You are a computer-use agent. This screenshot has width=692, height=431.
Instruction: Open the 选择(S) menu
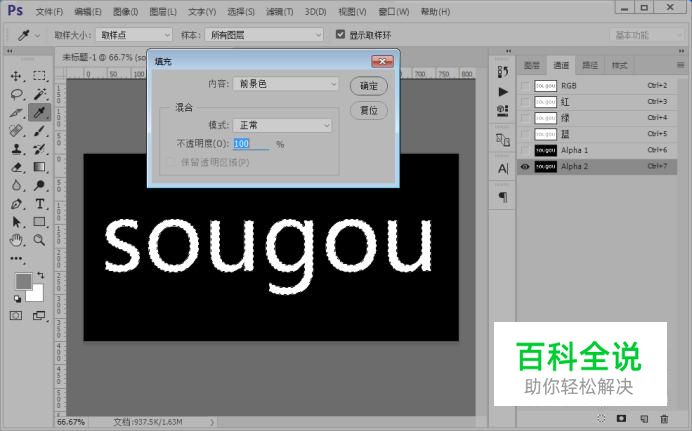pyautogui.click(x=241, y=12)
